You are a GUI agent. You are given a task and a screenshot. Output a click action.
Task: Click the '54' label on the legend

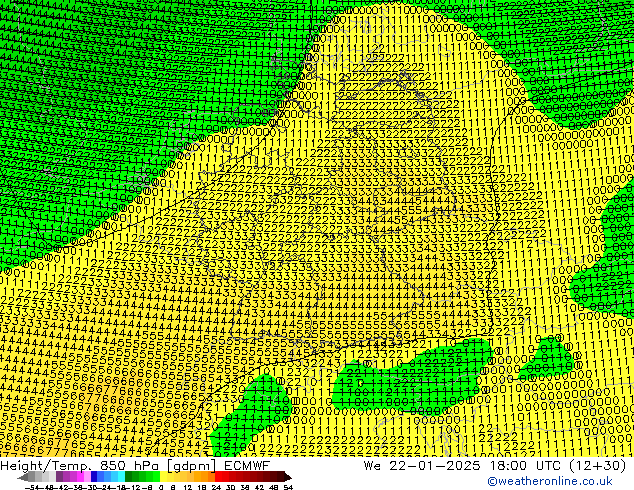coord(288,487)
